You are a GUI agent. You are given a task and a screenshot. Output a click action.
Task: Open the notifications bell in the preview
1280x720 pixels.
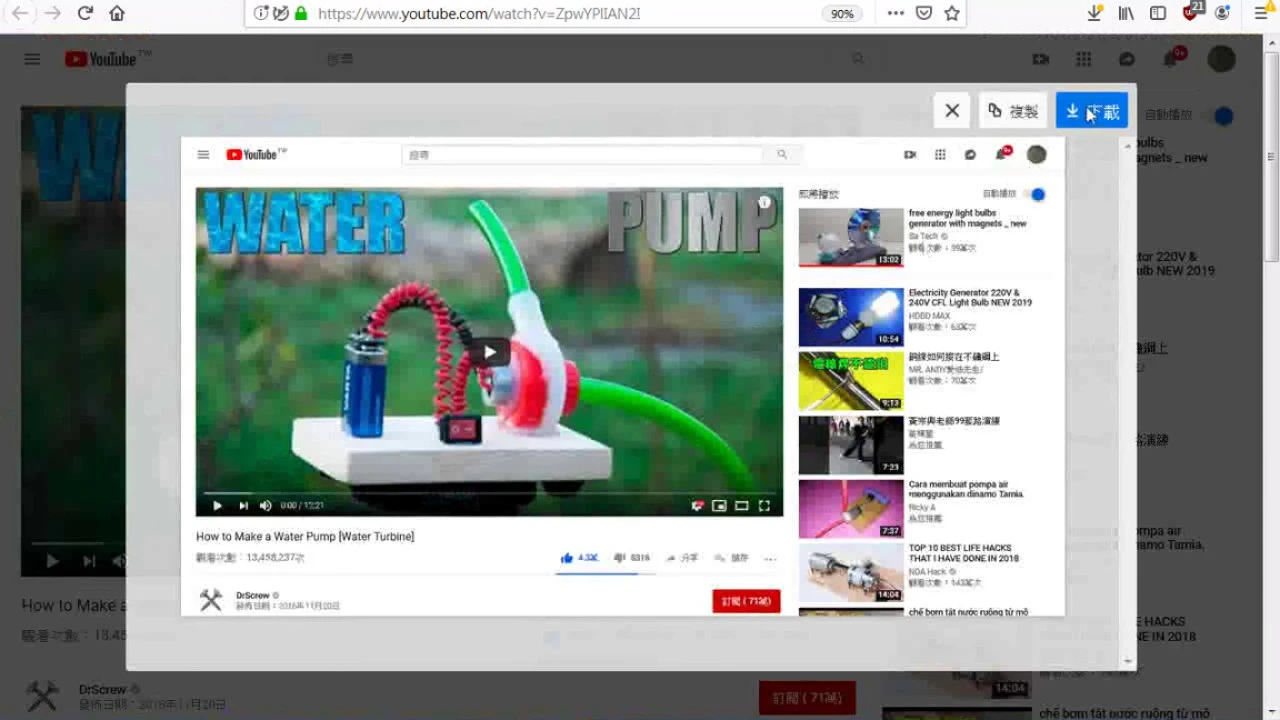click(x=1002, y=154)
